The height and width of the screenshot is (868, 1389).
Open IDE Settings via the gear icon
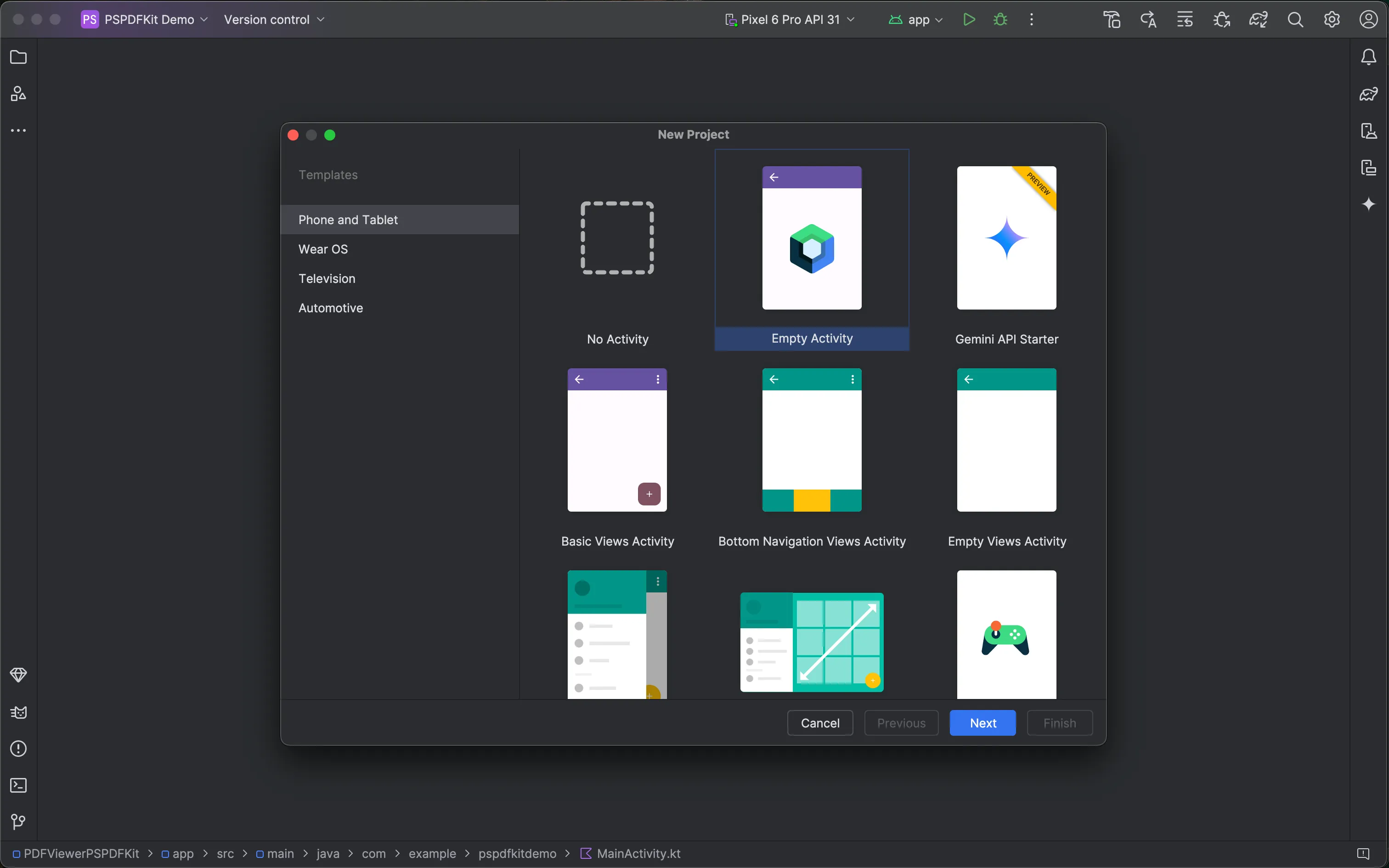click(x=1332, y=19)
